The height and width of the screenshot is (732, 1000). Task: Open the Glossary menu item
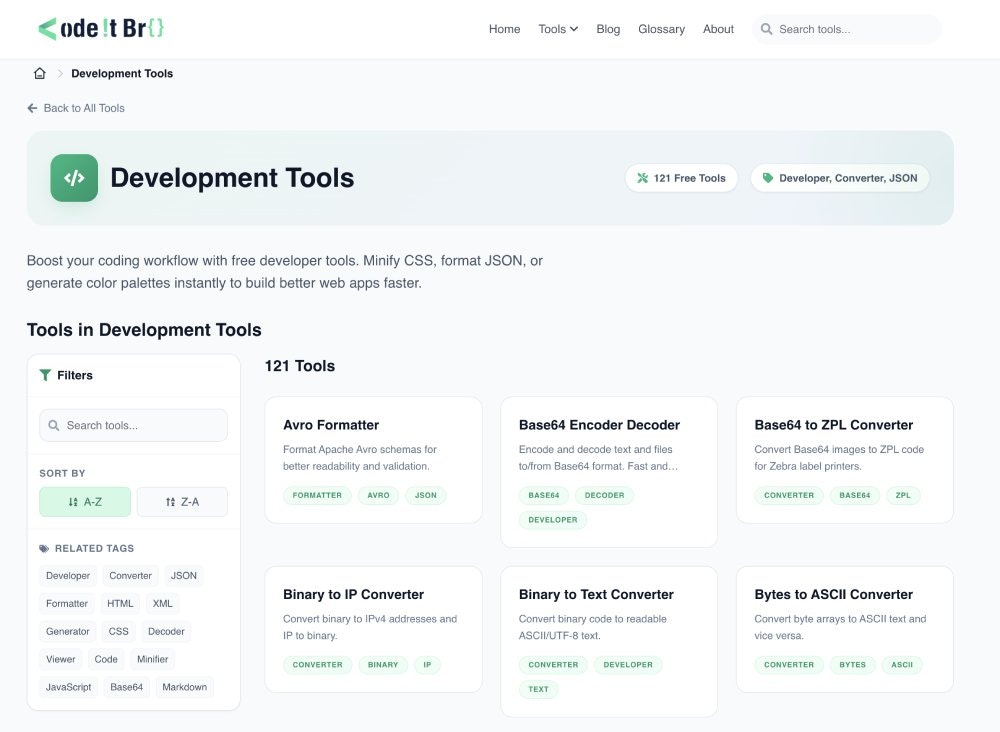point(661,29)
